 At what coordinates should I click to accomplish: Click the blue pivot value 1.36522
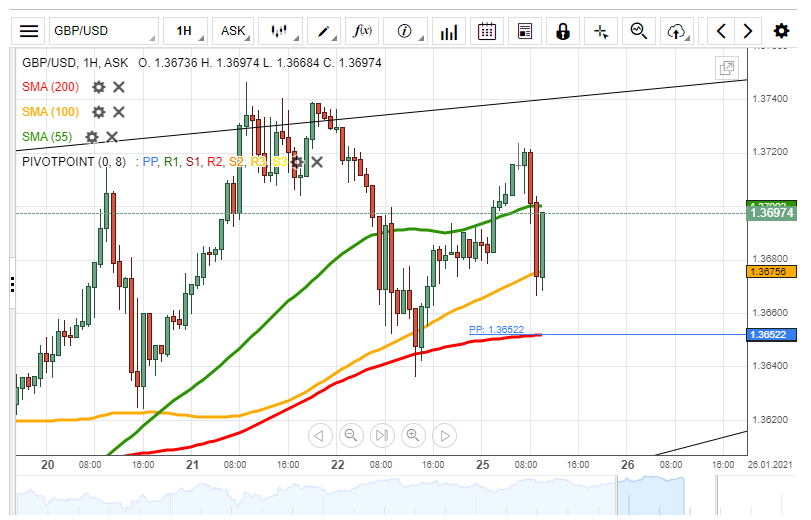pos(771,335)
